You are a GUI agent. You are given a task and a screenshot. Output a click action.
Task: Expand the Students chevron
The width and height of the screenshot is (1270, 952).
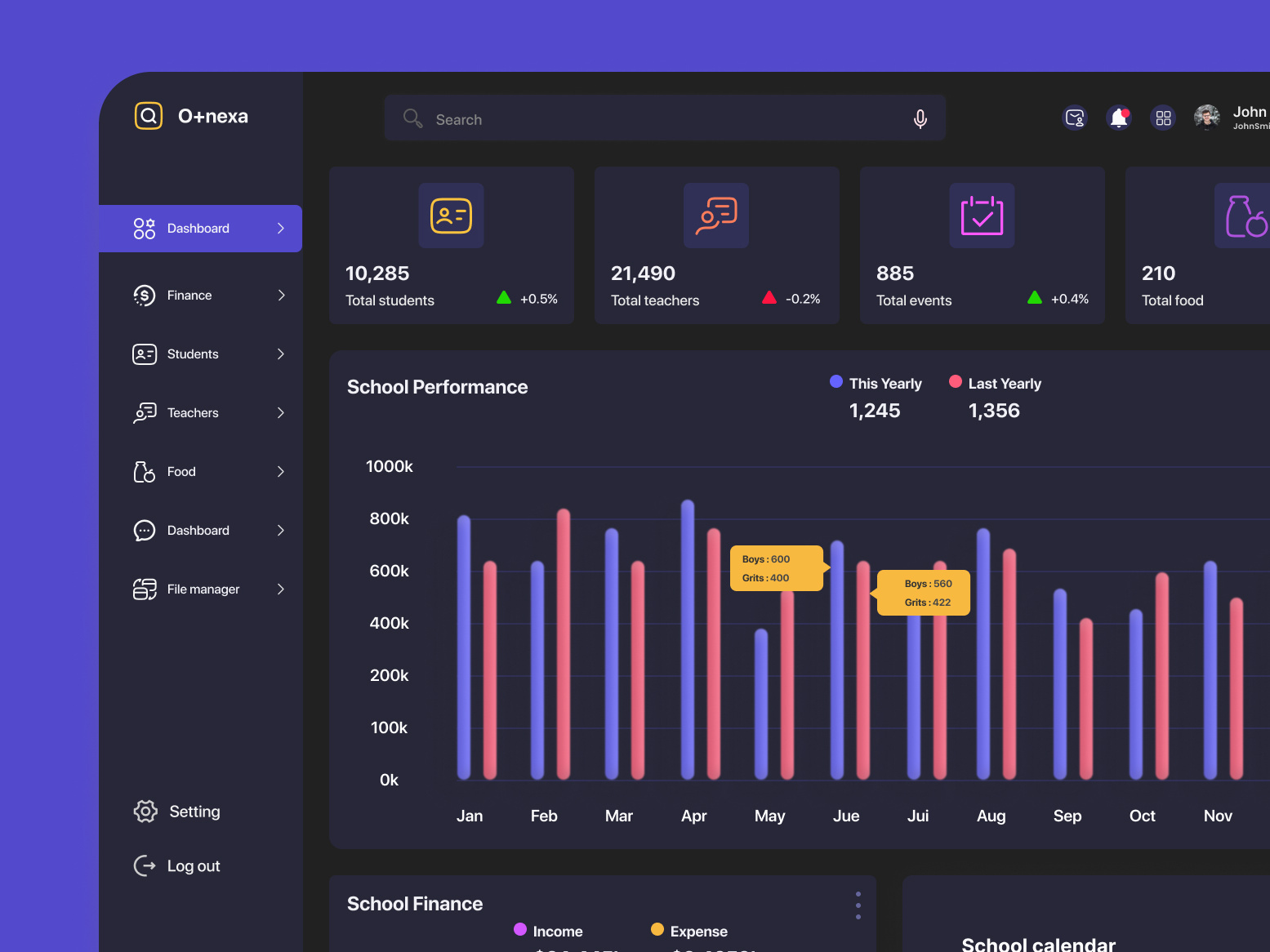(281, 354)
